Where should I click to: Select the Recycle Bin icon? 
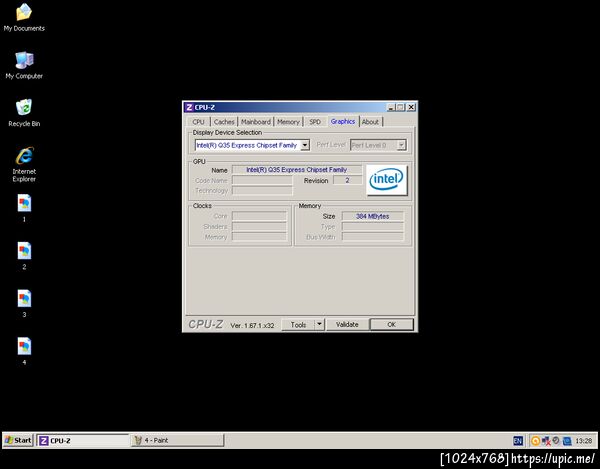(24, 113)
